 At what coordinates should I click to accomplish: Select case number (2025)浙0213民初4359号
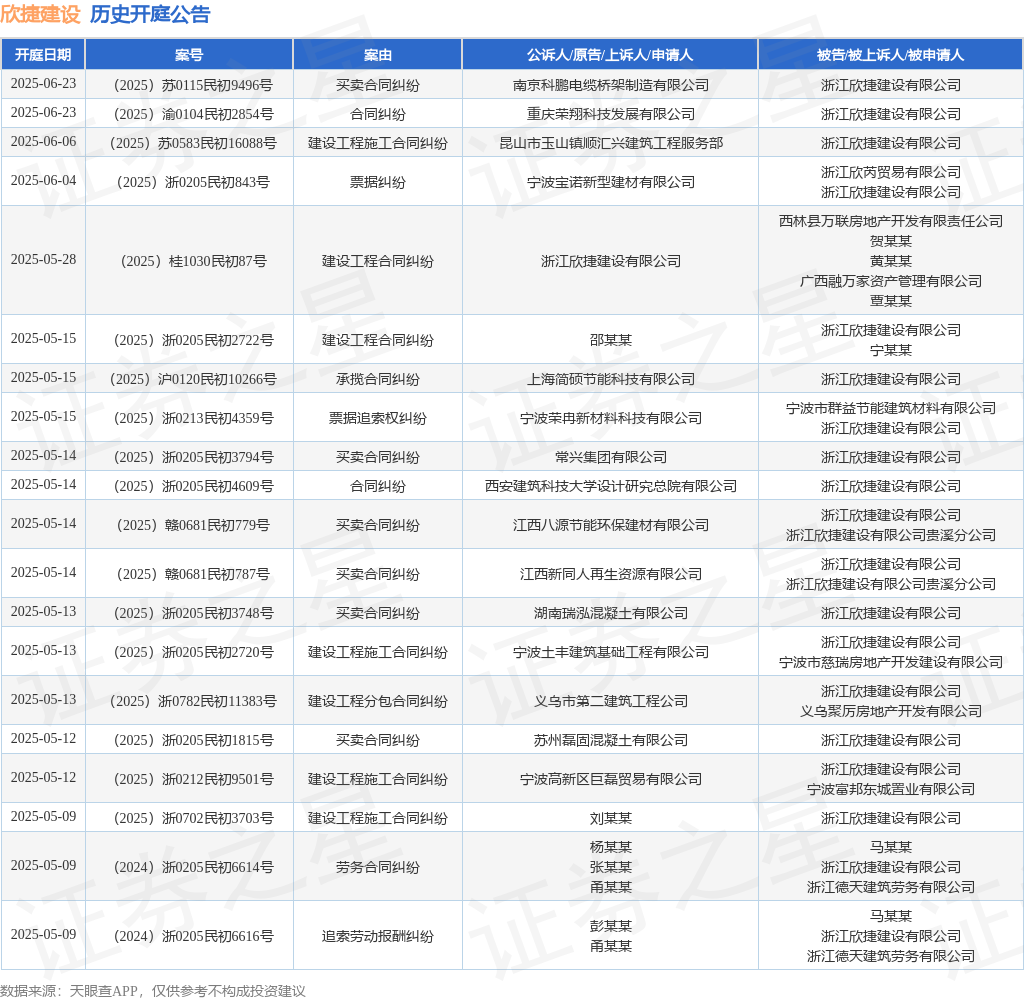[189, 418]
